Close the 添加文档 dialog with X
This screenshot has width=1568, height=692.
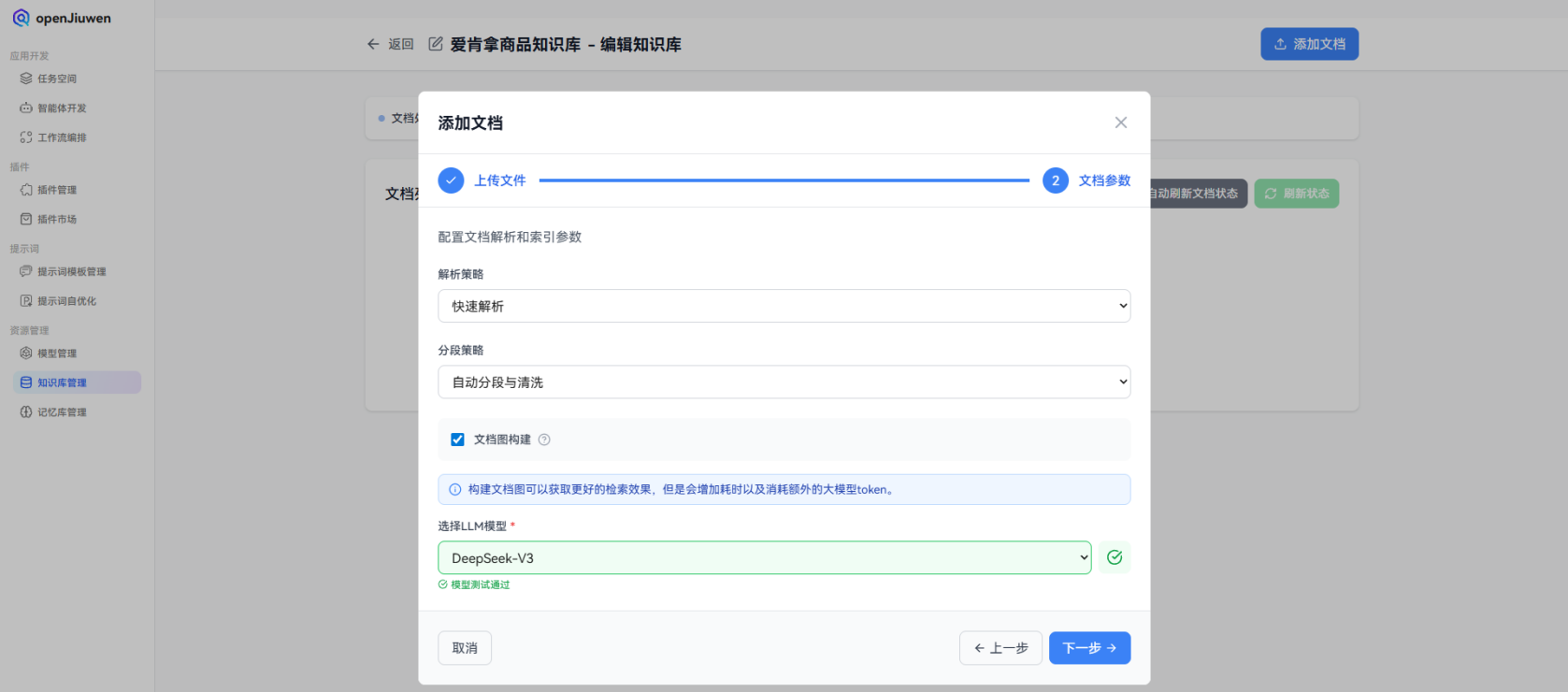pos(1121,123)
